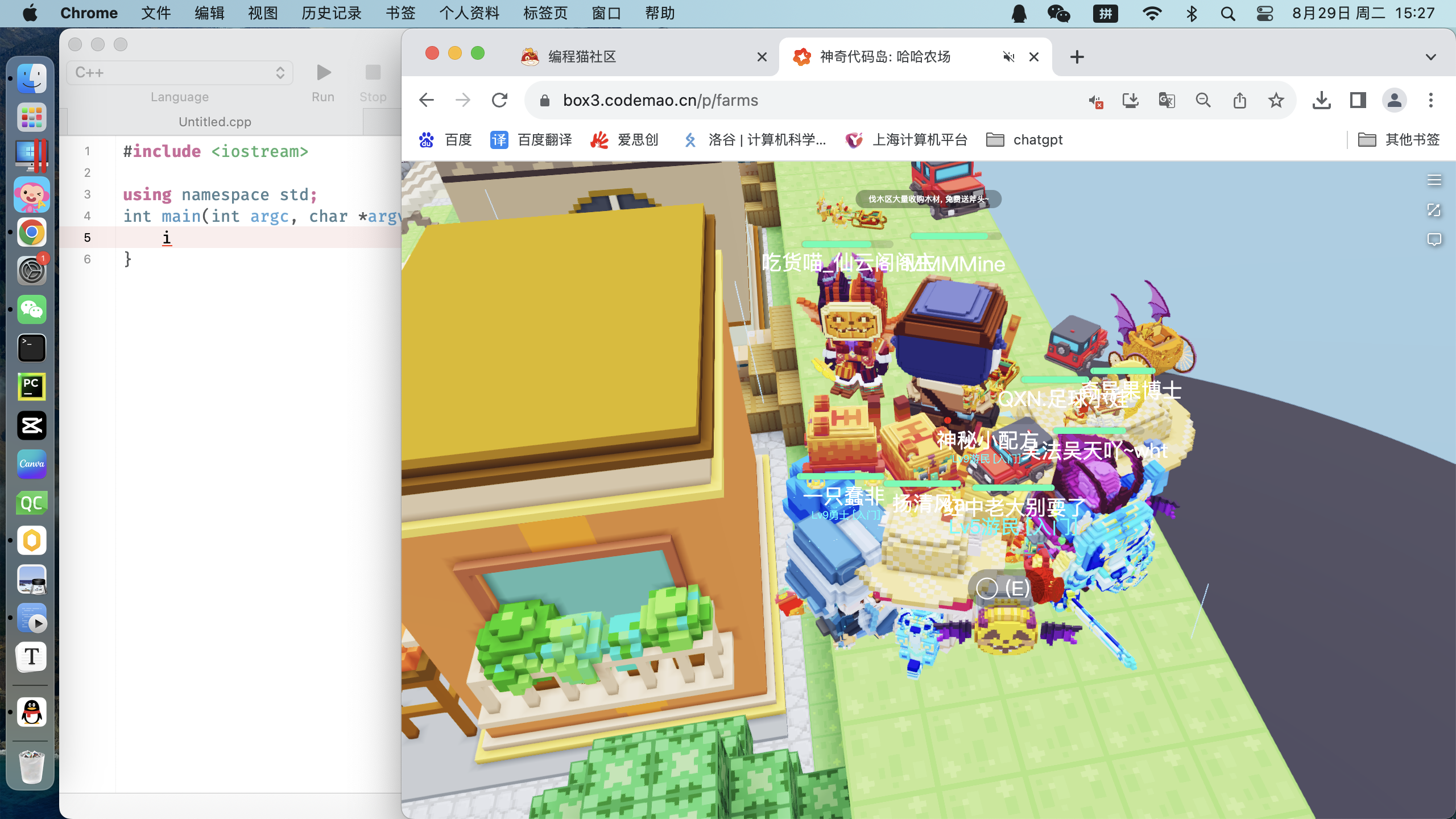Open the Apple menu
This screenshot has width=1456, height=819.
coord(30,14)
